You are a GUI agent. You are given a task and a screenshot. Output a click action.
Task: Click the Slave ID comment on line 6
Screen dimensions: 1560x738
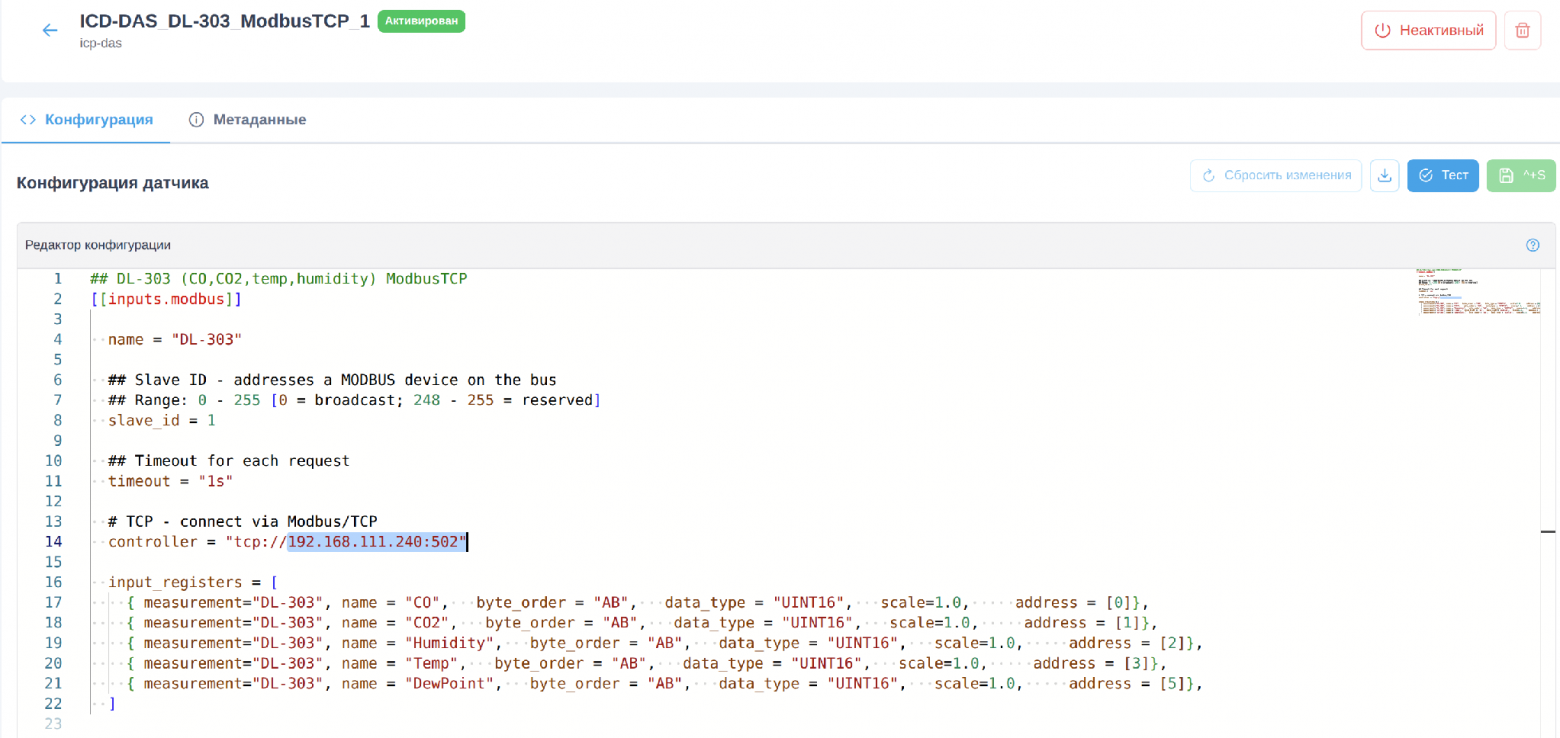(x=332, y=380)
